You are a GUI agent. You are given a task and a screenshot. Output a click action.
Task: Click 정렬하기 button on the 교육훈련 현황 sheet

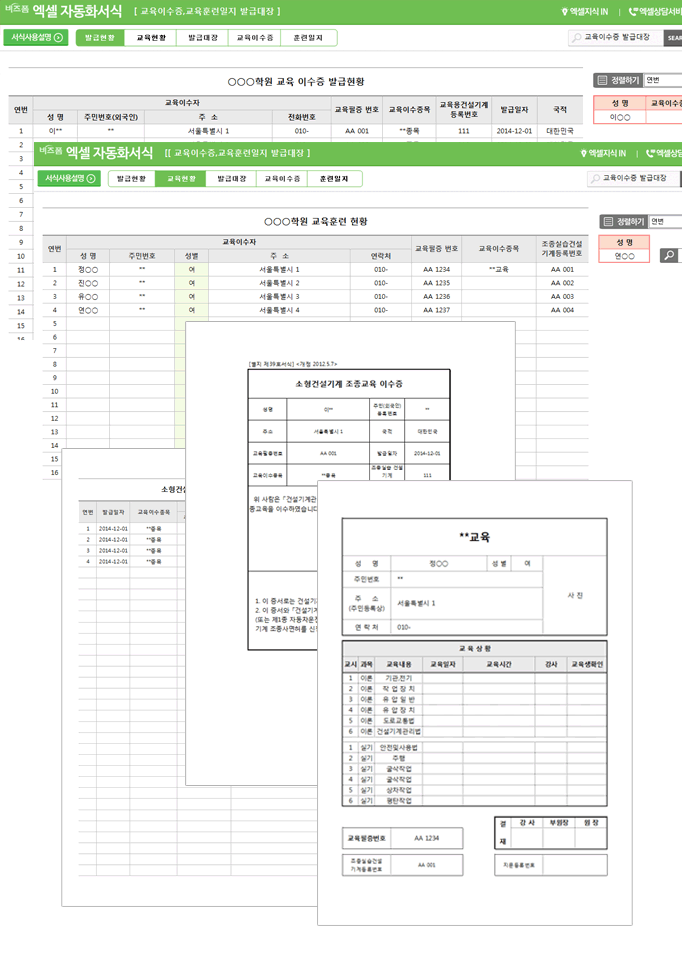pos(623,221)
